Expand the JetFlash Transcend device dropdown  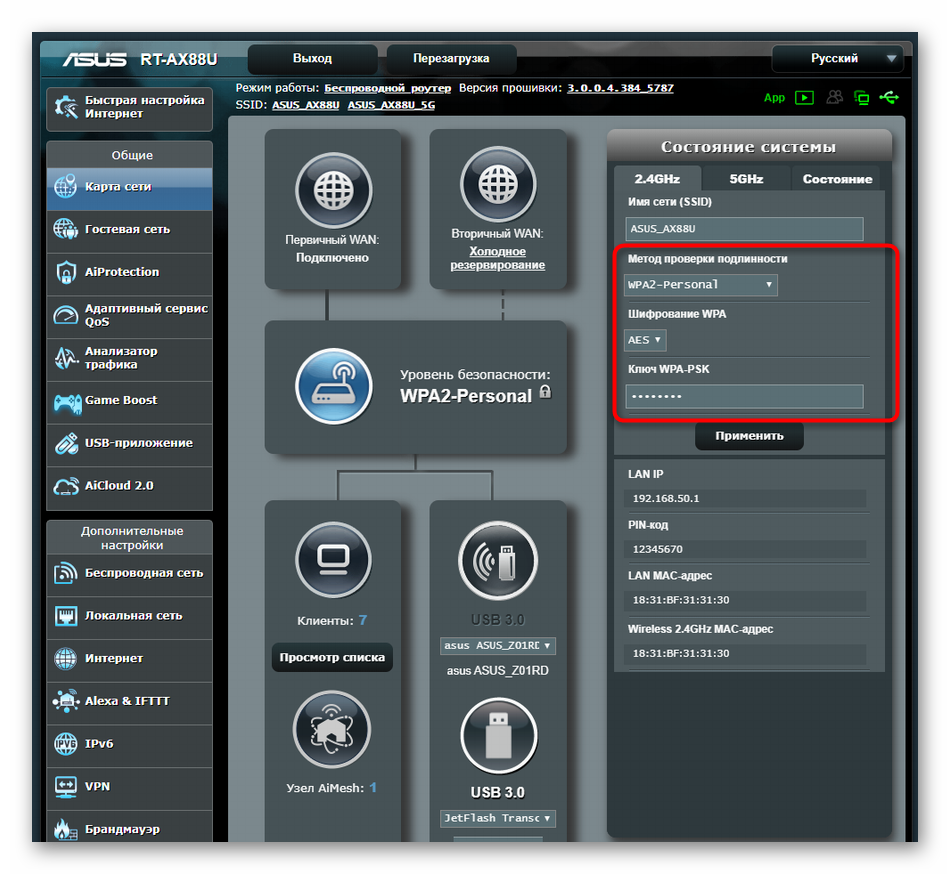[x=497, y=818]
